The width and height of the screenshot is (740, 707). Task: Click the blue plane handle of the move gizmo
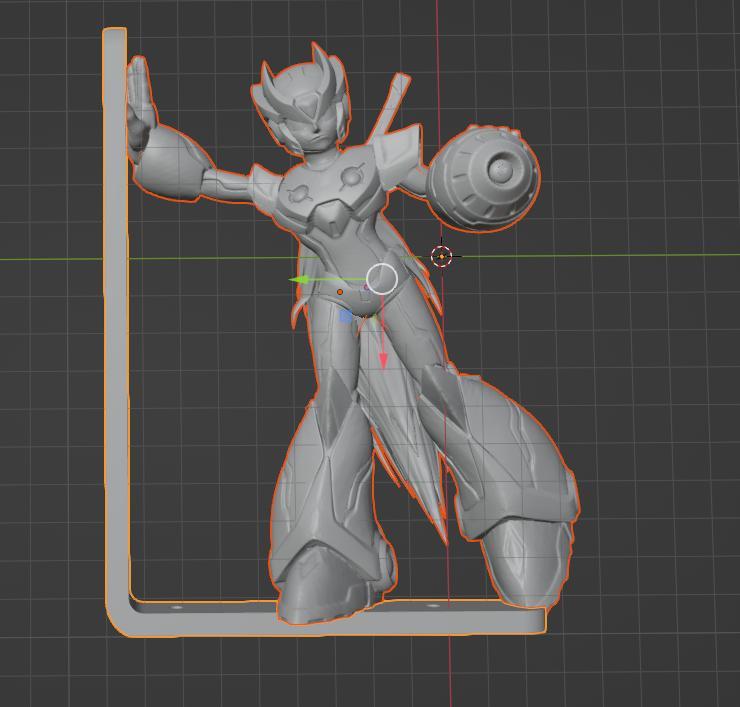(346, 316)
